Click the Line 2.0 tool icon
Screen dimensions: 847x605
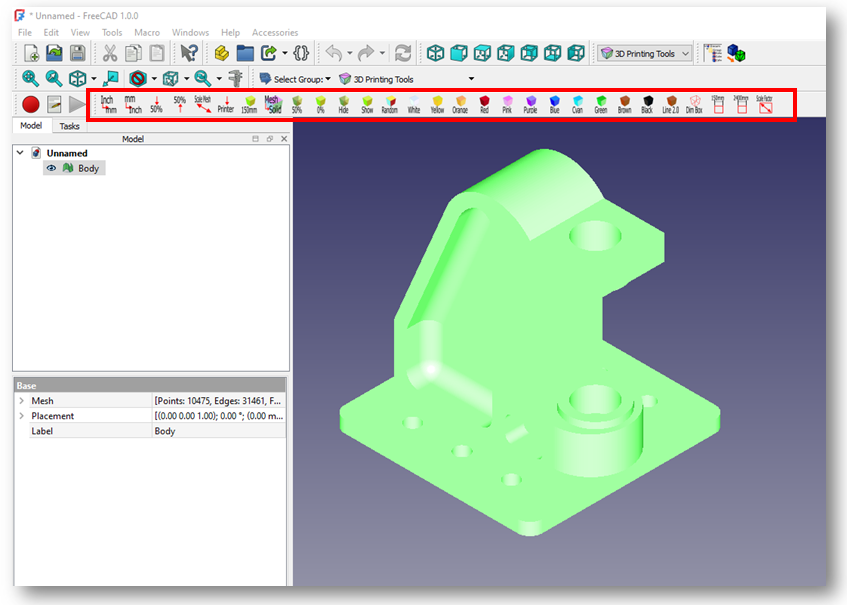(670, 105)
